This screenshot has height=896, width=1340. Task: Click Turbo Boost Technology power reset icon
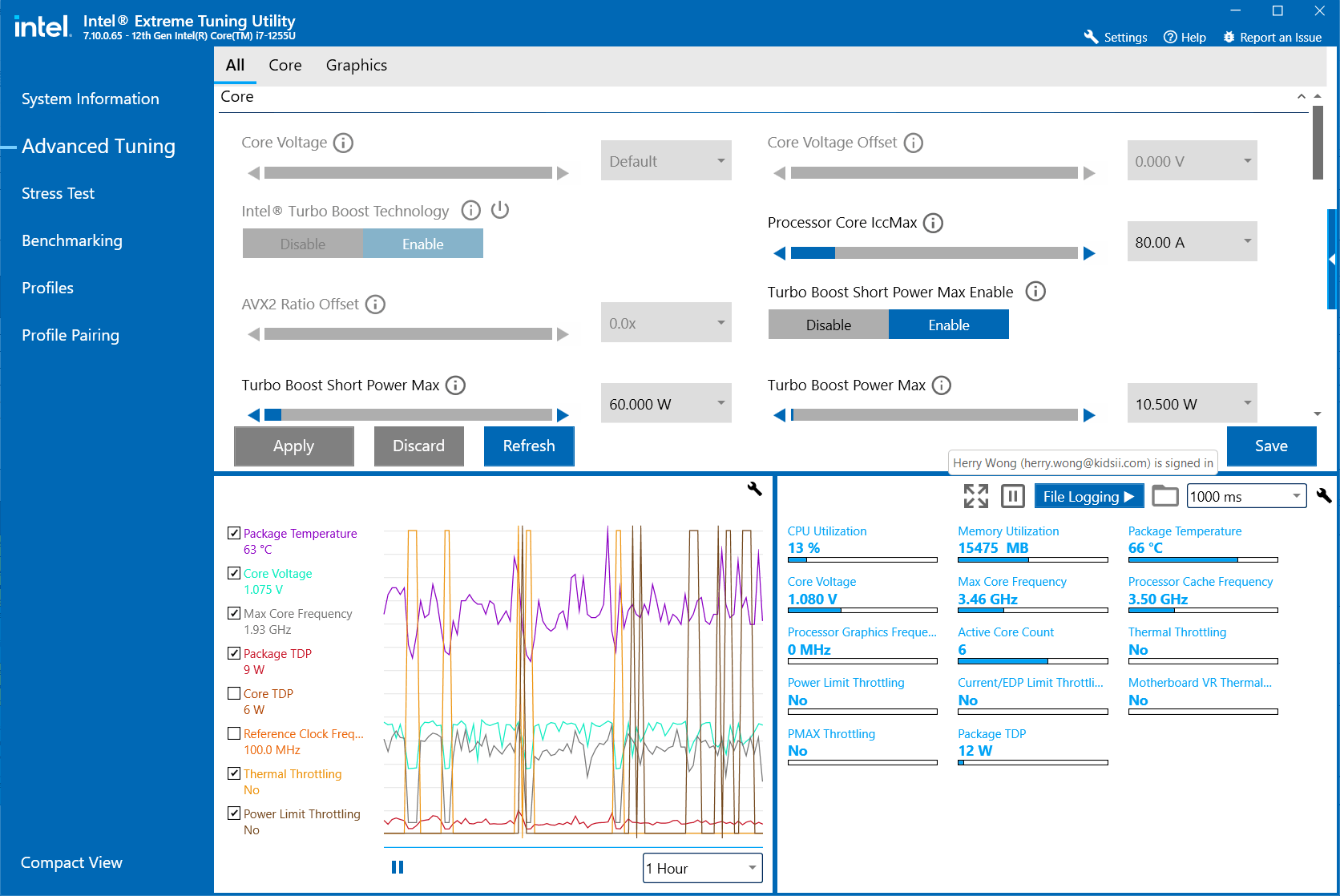[500, 210]
